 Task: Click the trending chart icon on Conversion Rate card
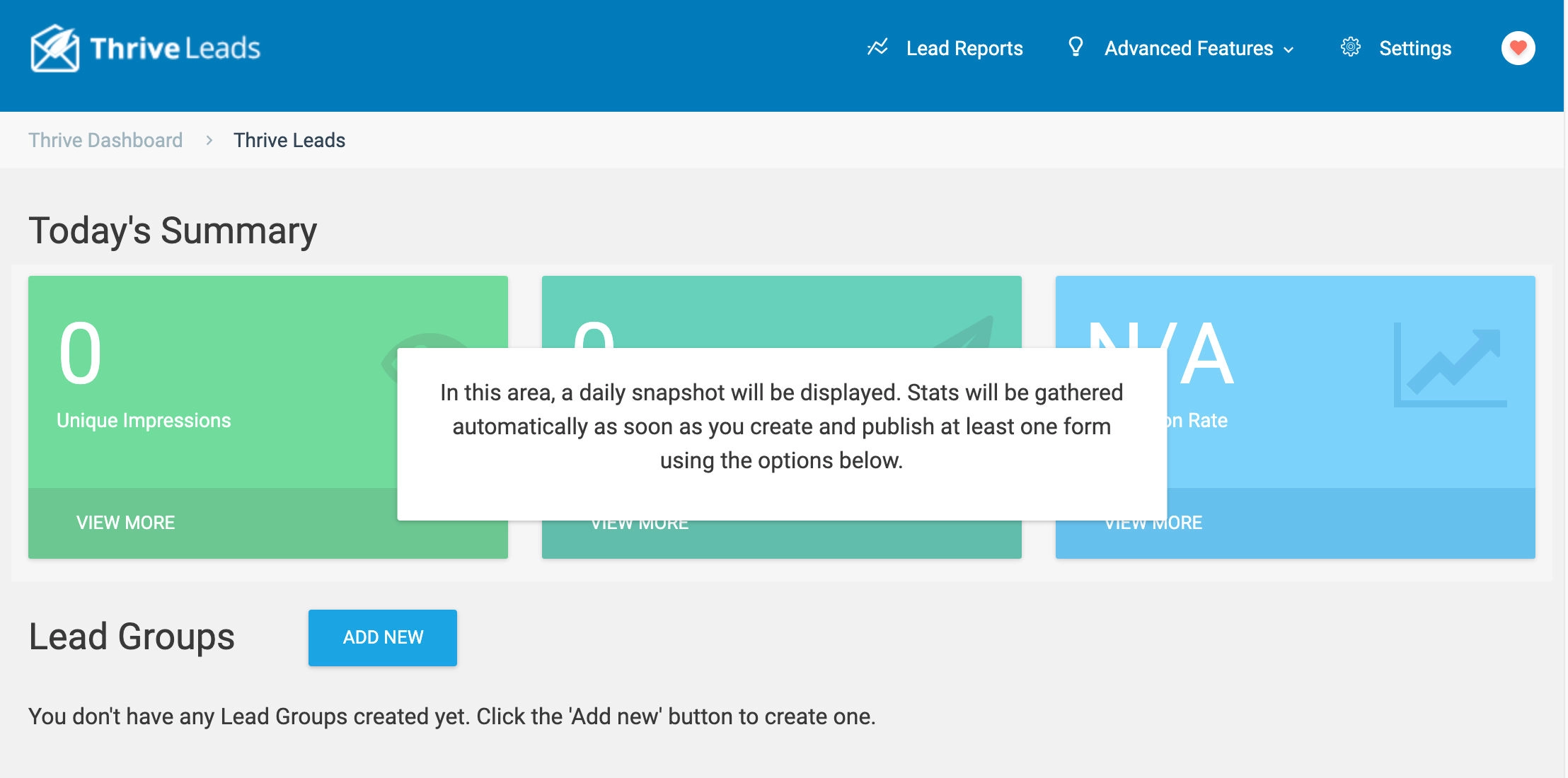pos(1451,365)
